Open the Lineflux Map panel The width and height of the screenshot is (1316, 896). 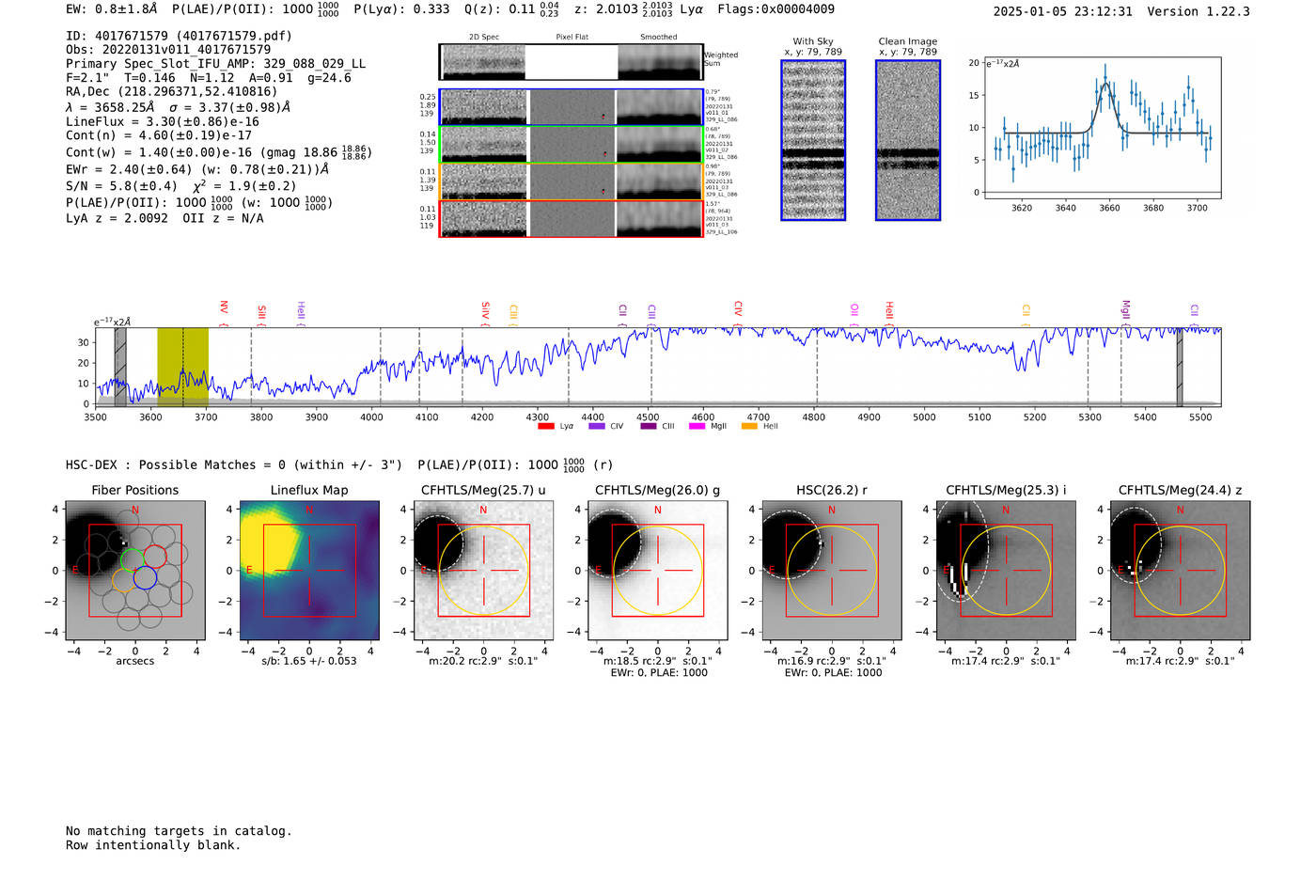click(x=309, y=570)
